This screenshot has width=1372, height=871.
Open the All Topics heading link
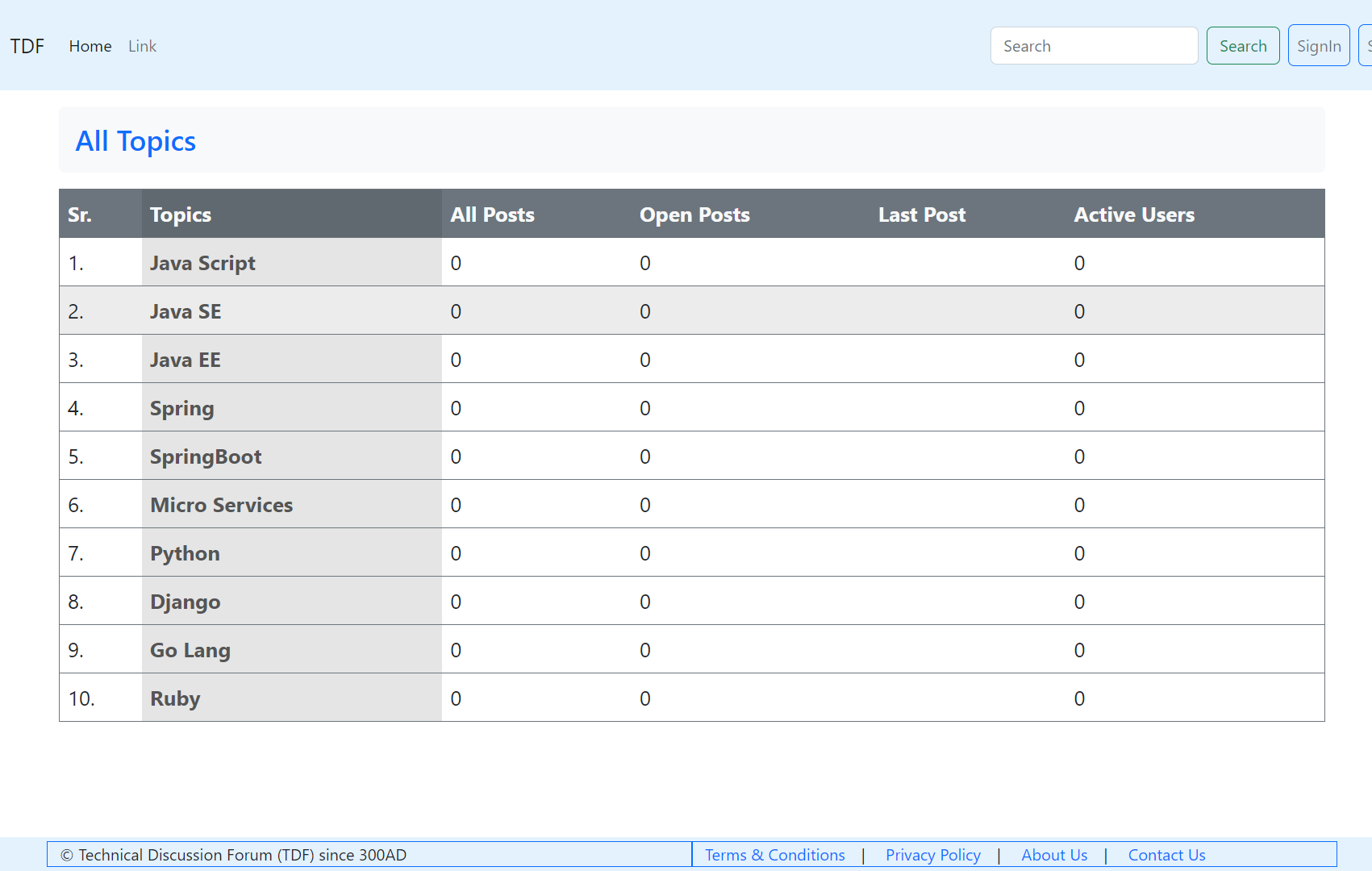(x=136, y=141)
